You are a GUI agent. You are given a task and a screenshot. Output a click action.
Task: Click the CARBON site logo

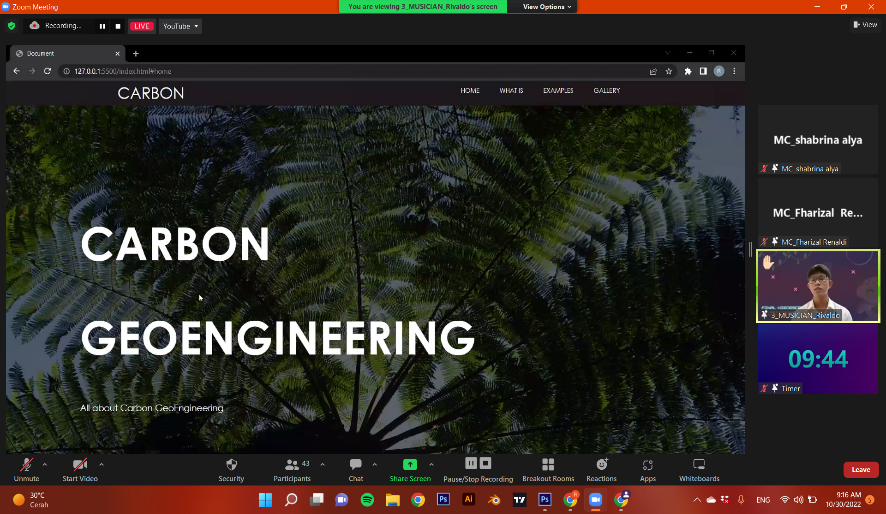tap(150, 93)
